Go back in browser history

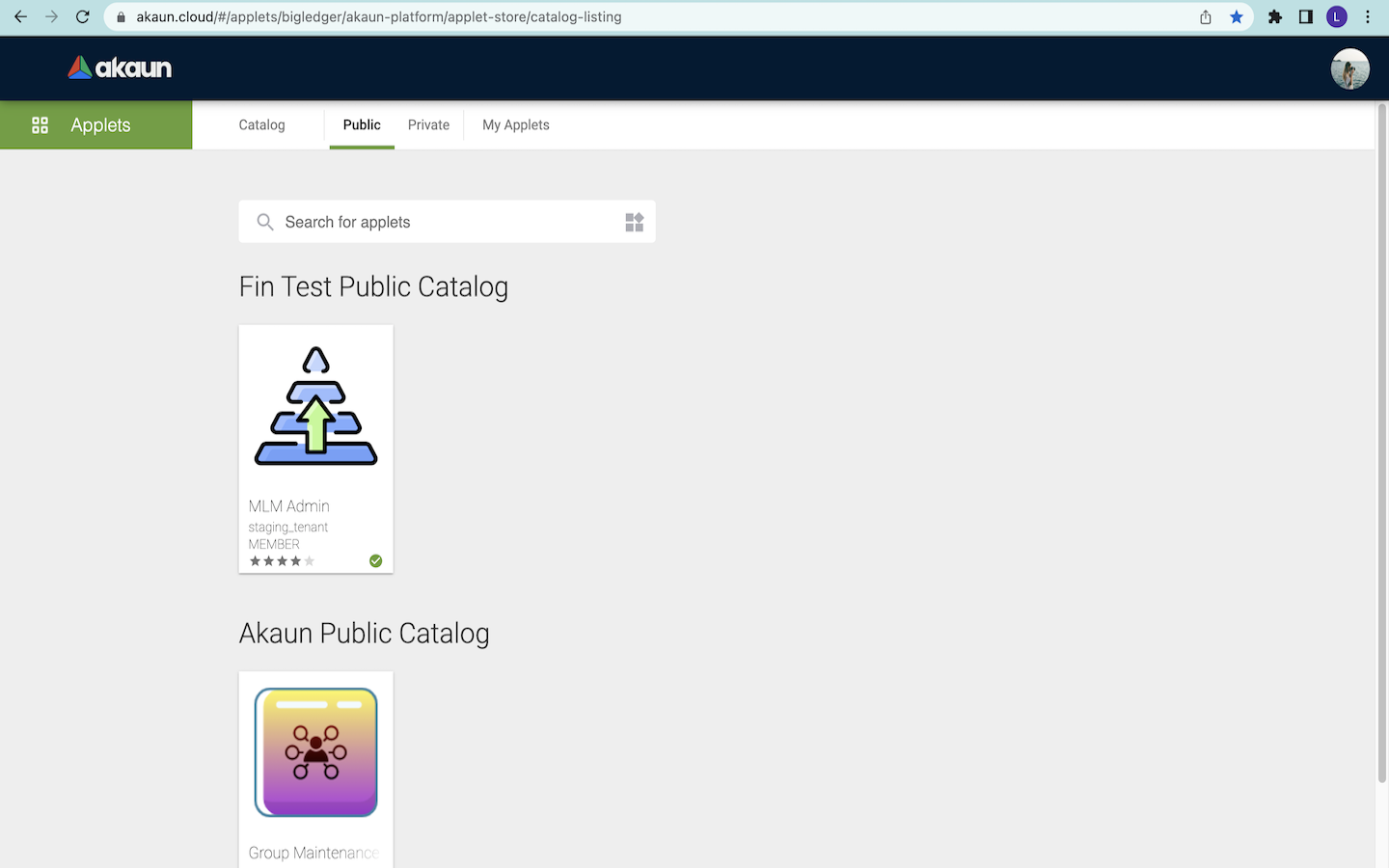tap(20, 16)
